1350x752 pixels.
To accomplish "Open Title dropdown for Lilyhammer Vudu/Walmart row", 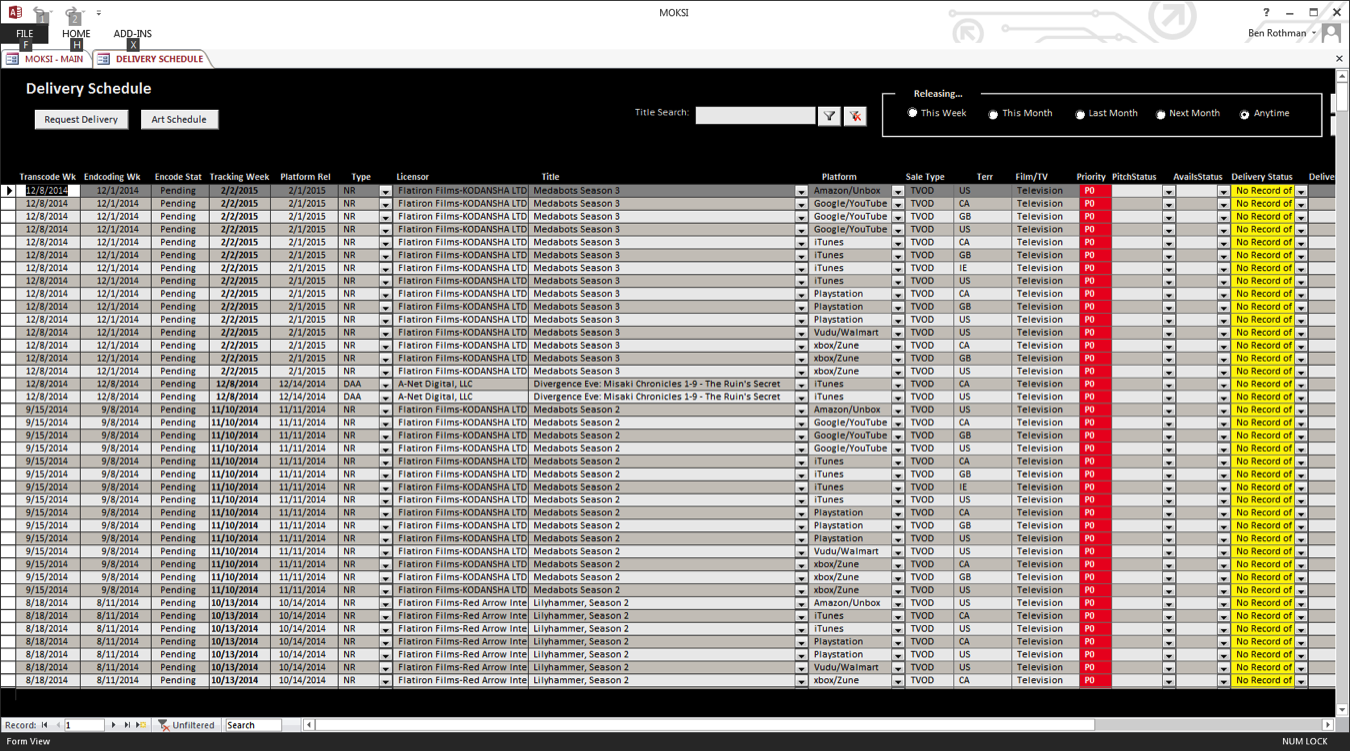I will click(801, 668).
